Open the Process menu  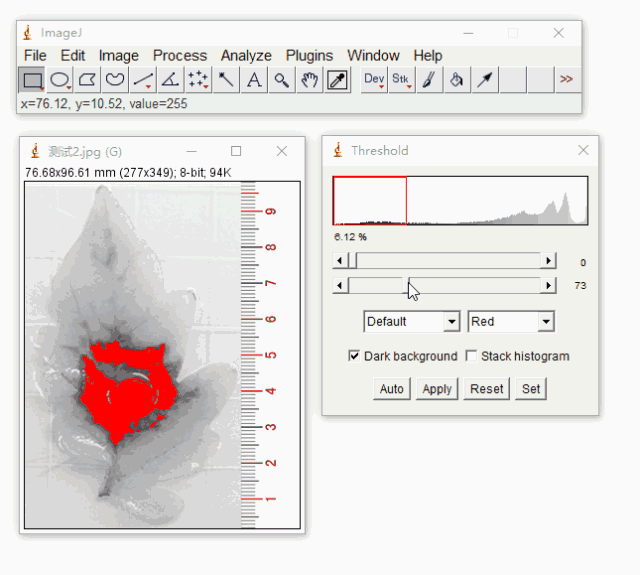click(180, 56)
